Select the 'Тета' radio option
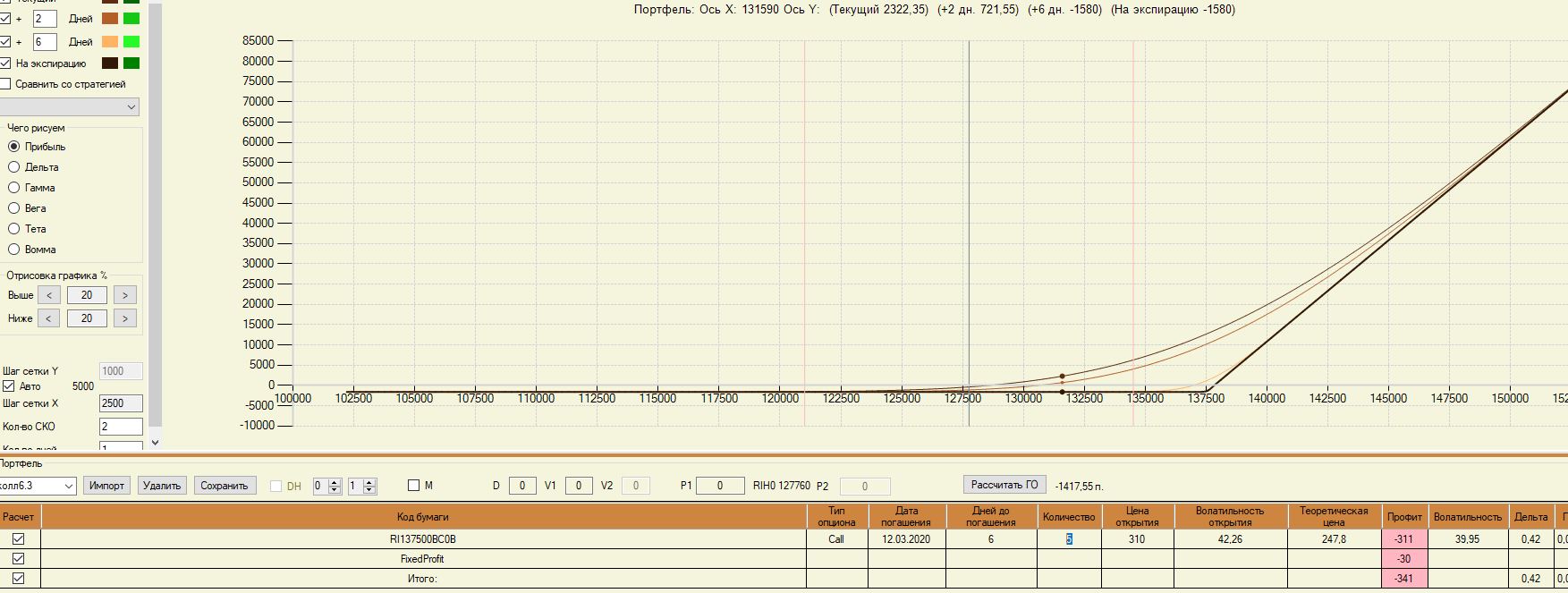The height and width of the screenshot is (593, 1568). coord(13,229)
